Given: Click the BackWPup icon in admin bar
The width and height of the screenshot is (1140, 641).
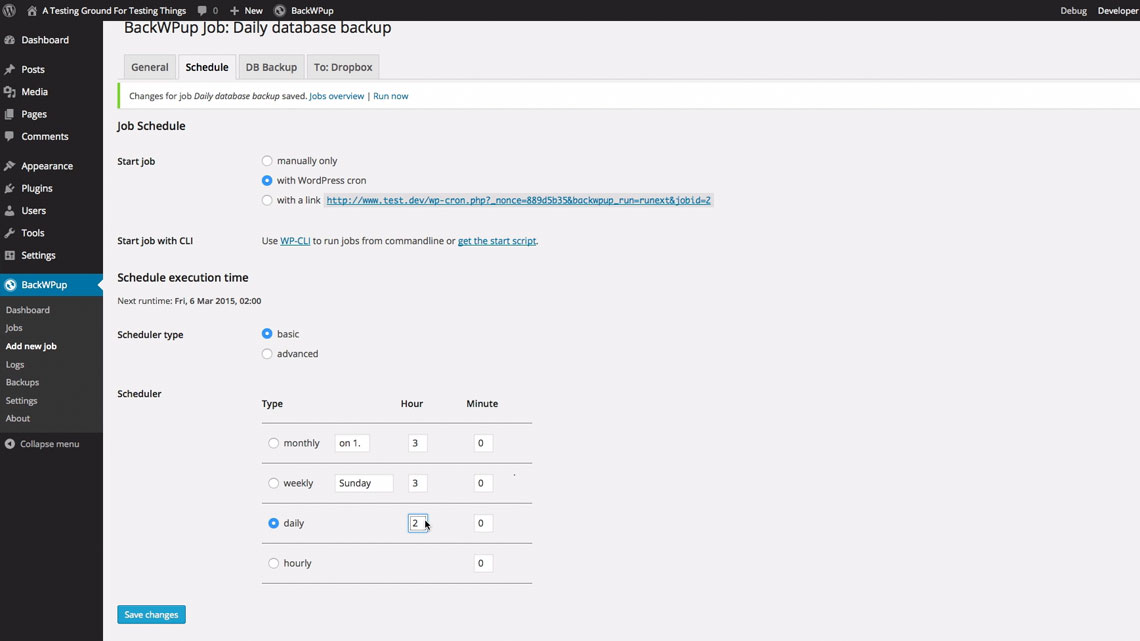Looking at the screenshot, I should coord(280,10).
